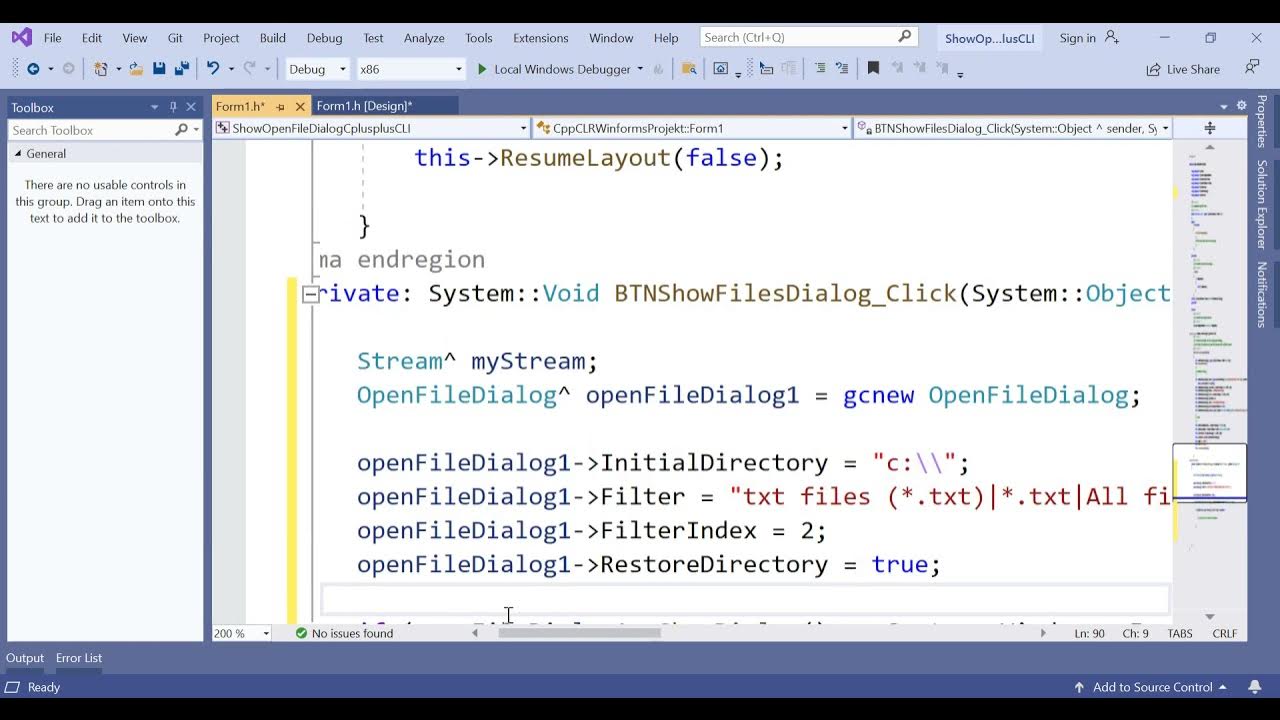The width and height of the screenshot is (1280, 720).
Task: Open the active documents list dropdown arrow
Action: tap(1224, 106)
